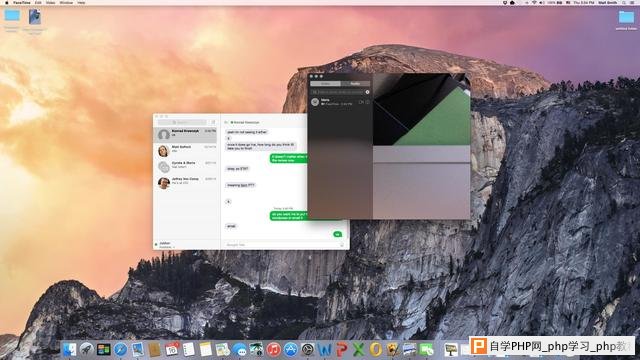Open System Preferences from the dock
The image size is (640, 360).
pyautogui.click(x=308, y=349)
